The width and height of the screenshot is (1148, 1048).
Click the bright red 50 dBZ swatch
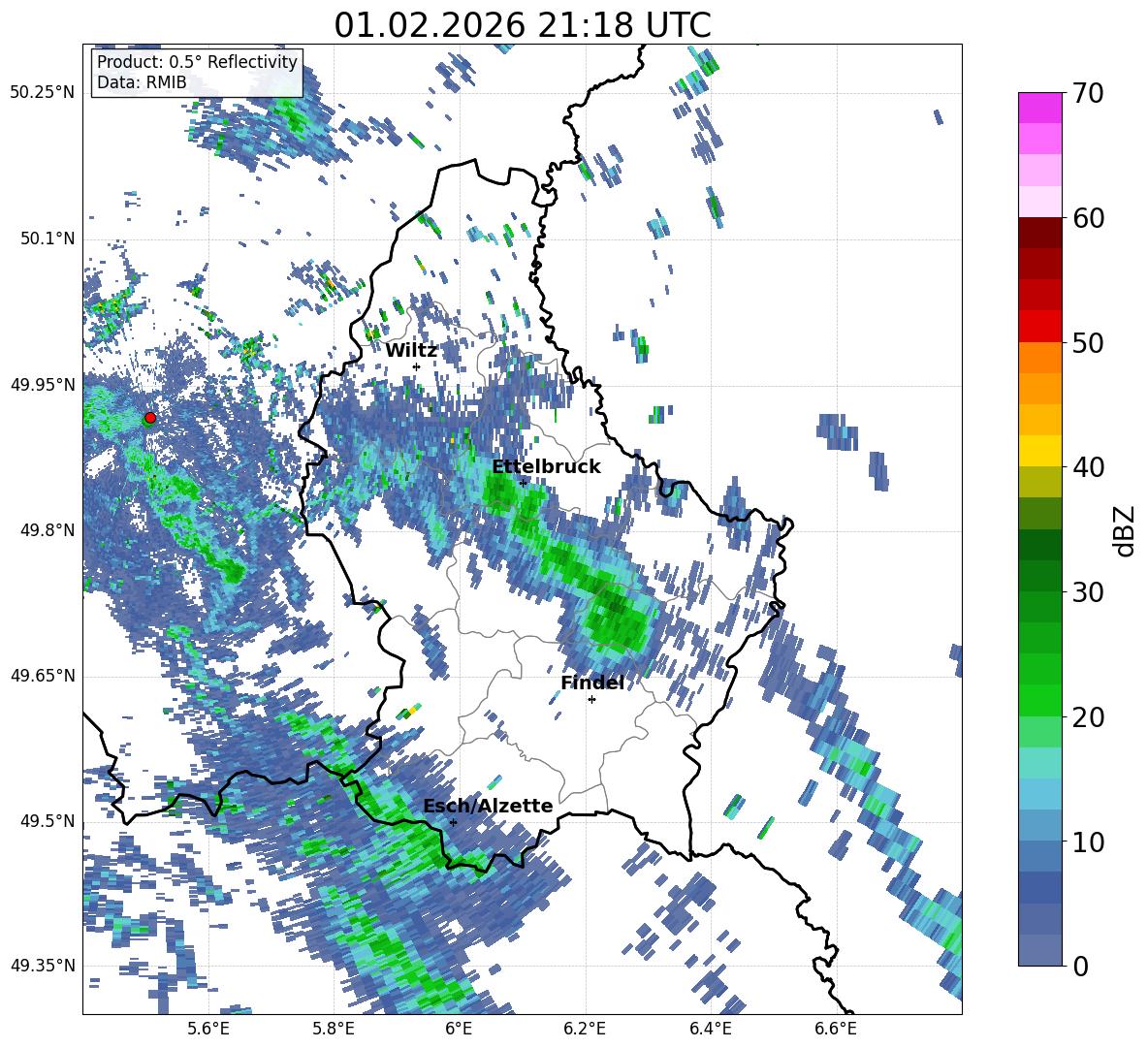coord(1039,327)
